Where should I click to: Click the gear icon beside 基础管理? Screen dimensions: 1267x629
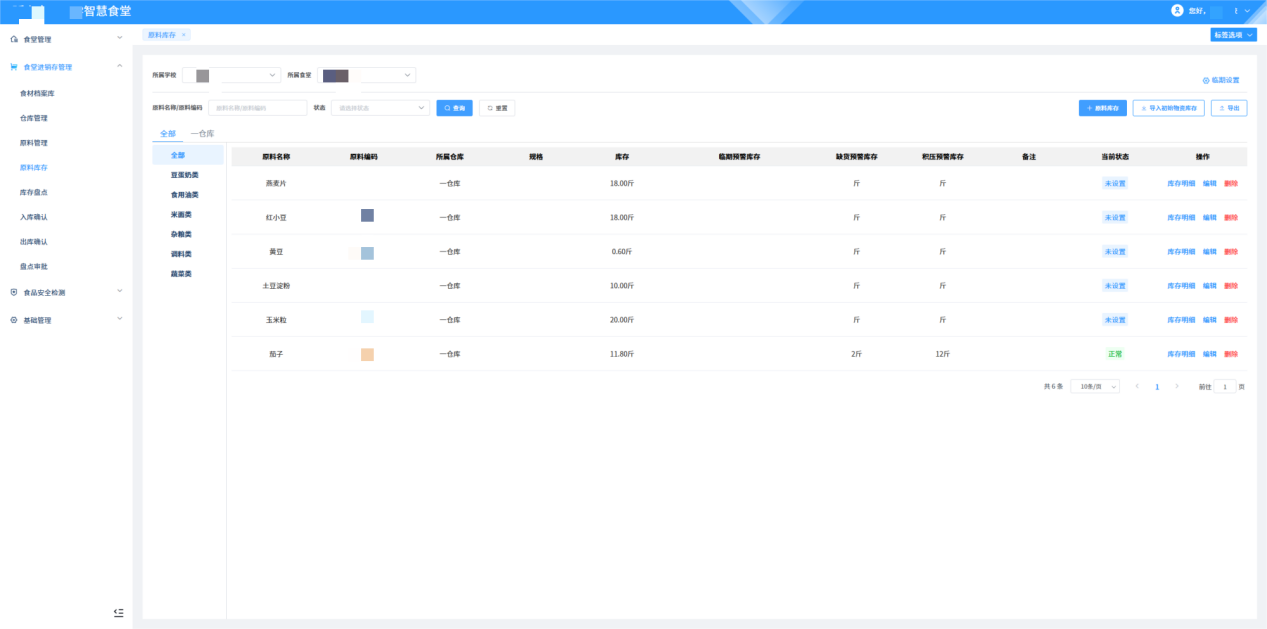[x=14, y=320]
